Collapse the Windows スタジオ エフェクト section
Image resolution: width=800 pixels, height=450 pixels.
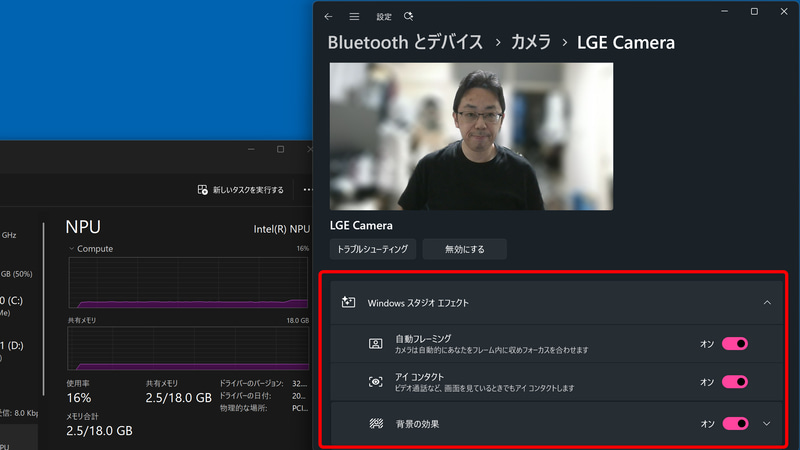[x=767, y=303]
